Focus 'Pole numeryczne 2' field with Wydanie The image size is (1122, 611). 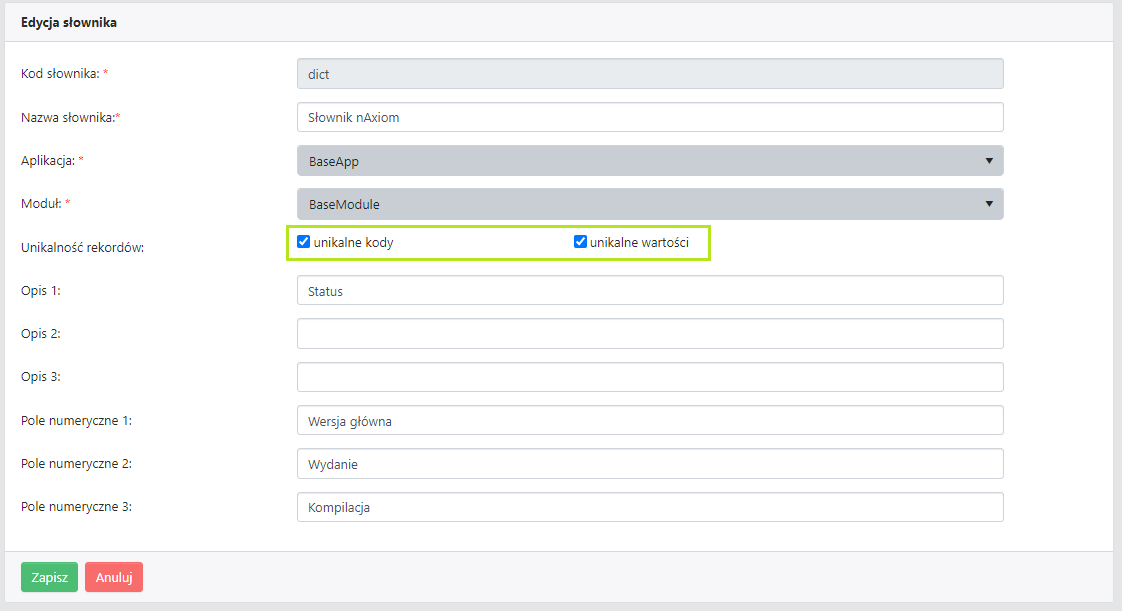pyautogui.click(x=650, y=464)
